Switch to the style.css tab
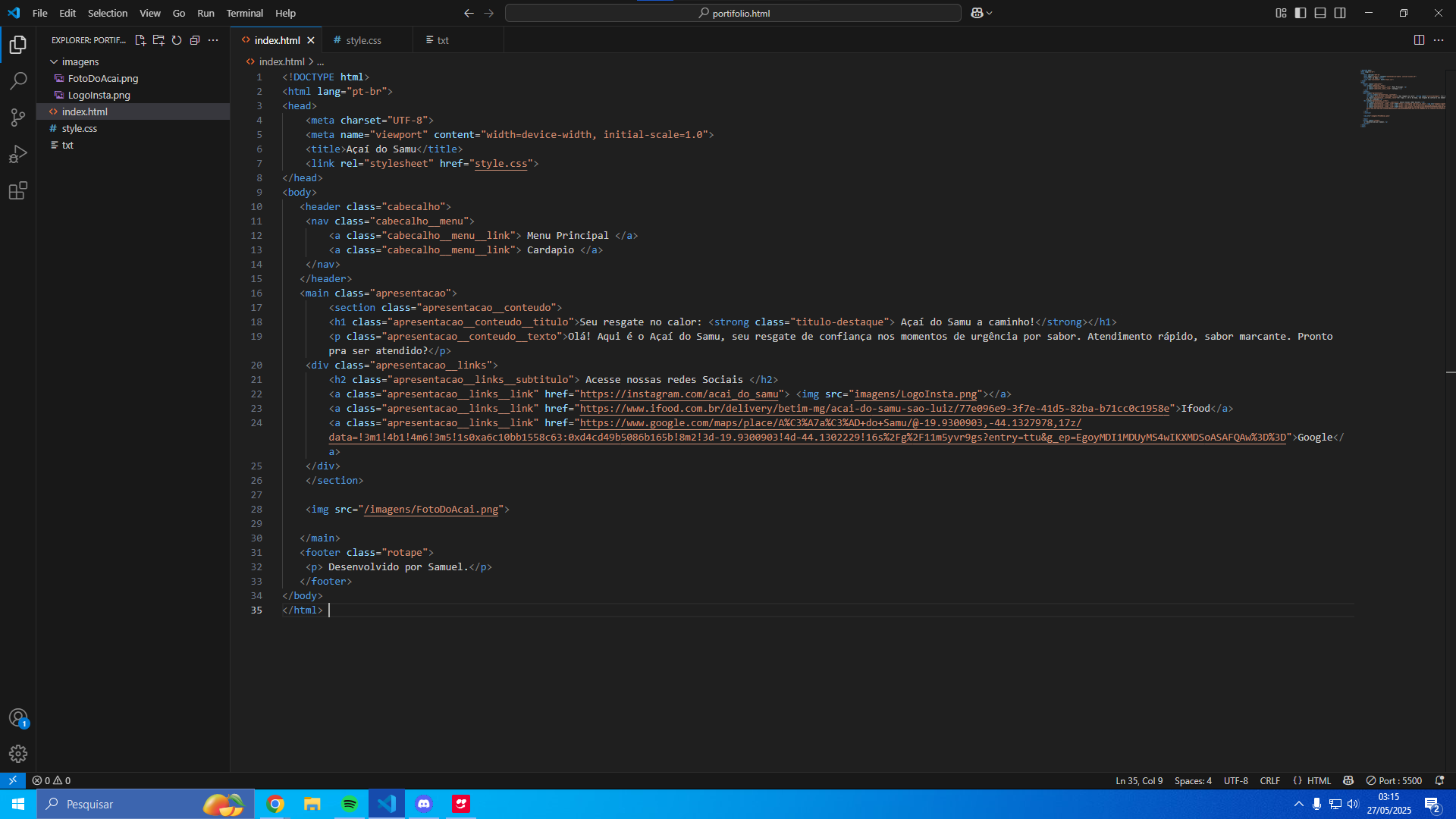 click(363, 40)
